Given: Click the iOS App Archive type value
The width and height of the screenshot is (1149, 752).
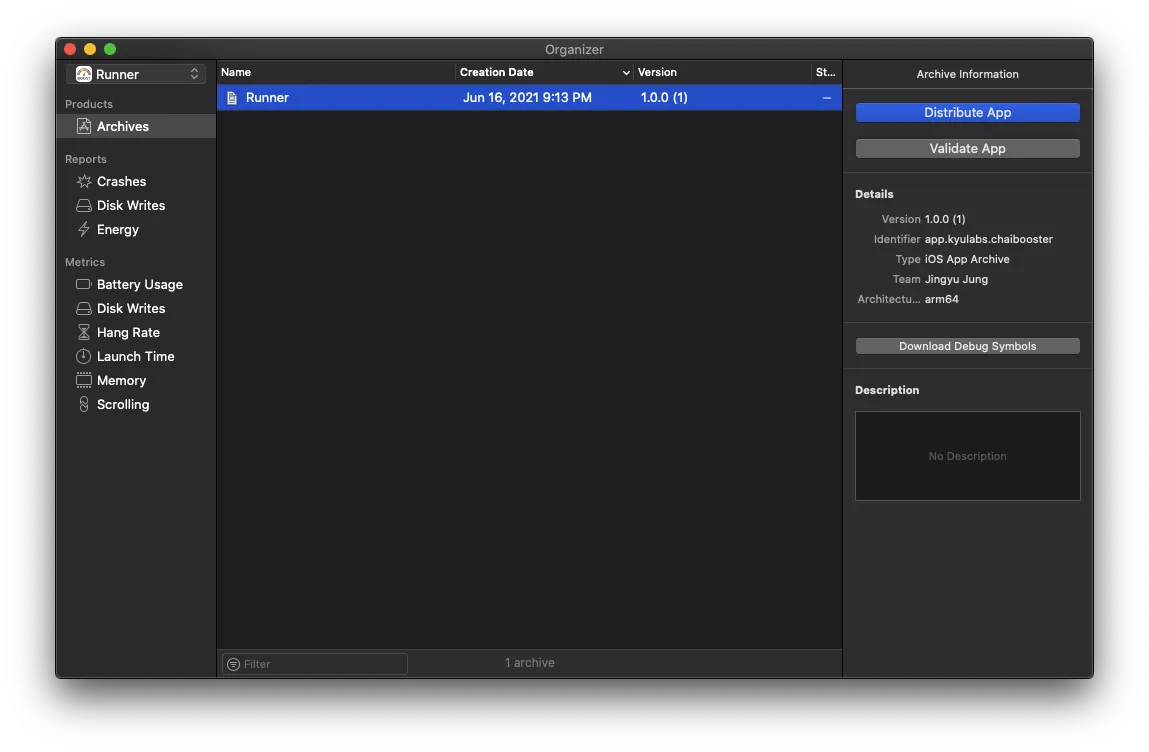Looking at the screenshot, I should [x=967, y=259].
